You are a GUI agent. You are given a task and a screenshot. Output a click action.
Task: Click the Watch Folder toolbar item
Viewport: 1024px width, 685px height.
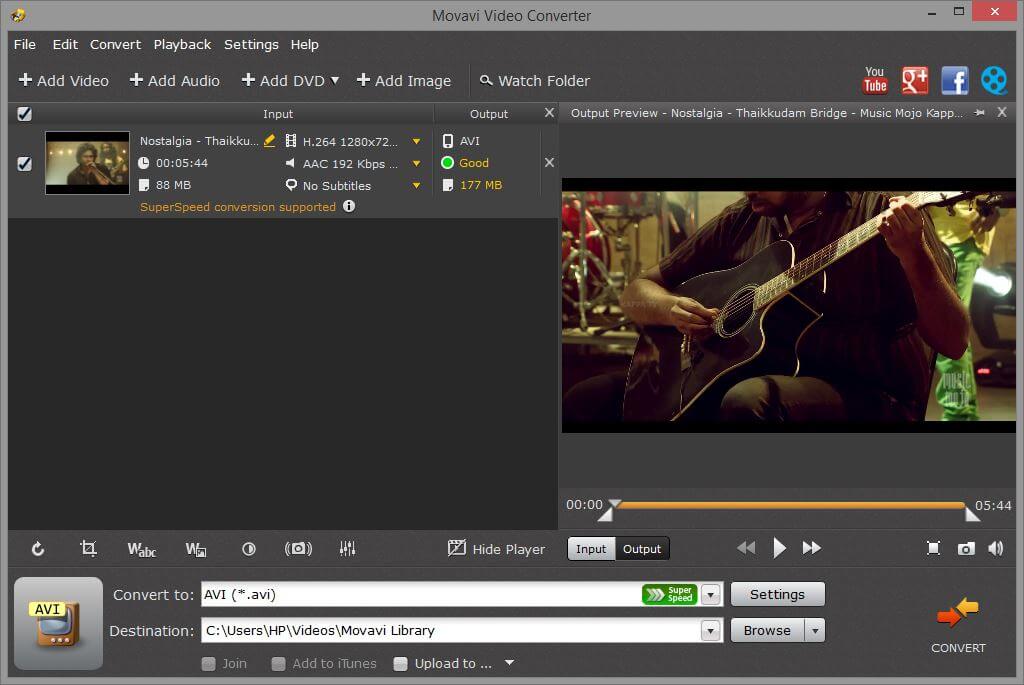[535, 81]
